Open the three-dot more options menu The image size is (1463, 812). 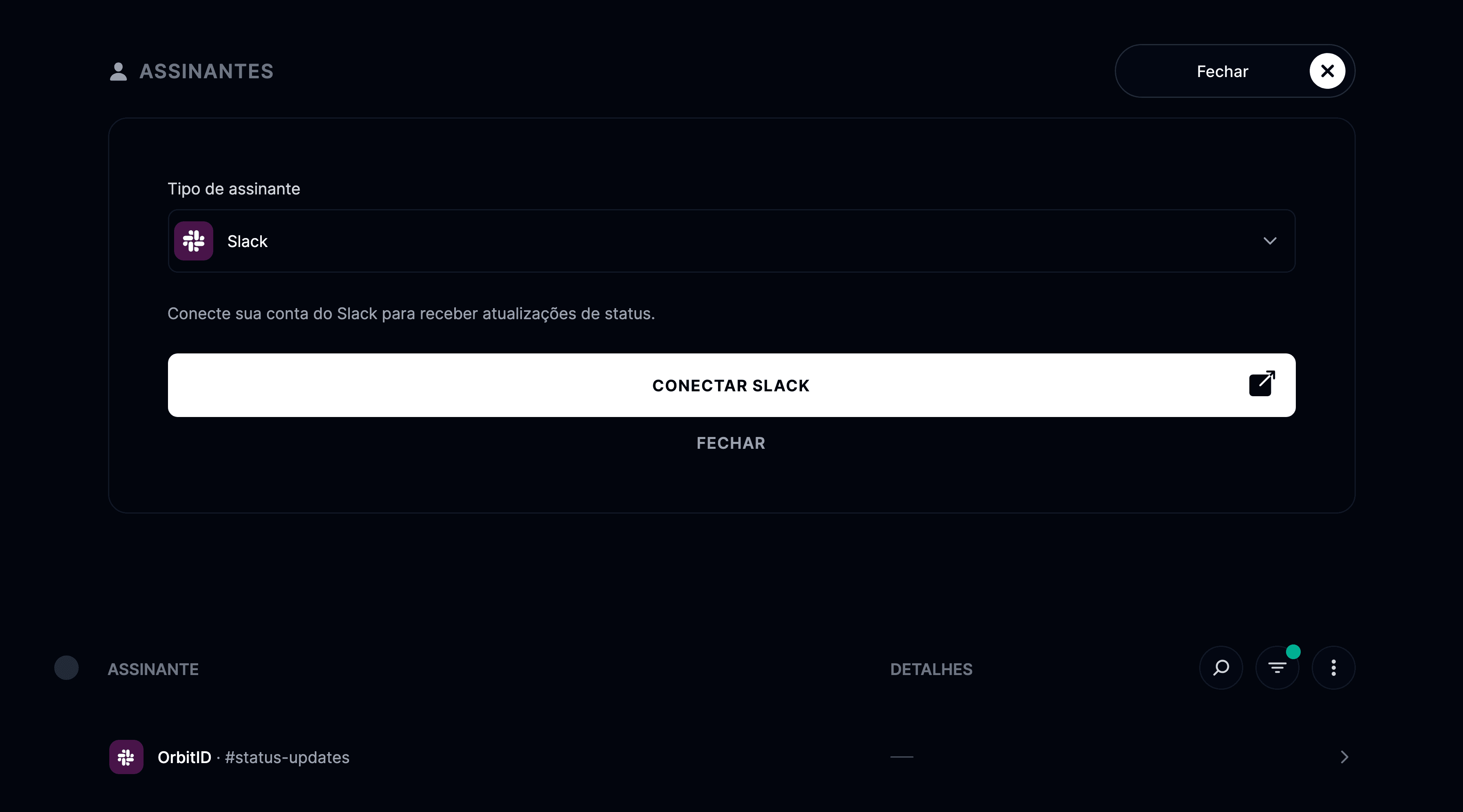[x=1333, y=668]
